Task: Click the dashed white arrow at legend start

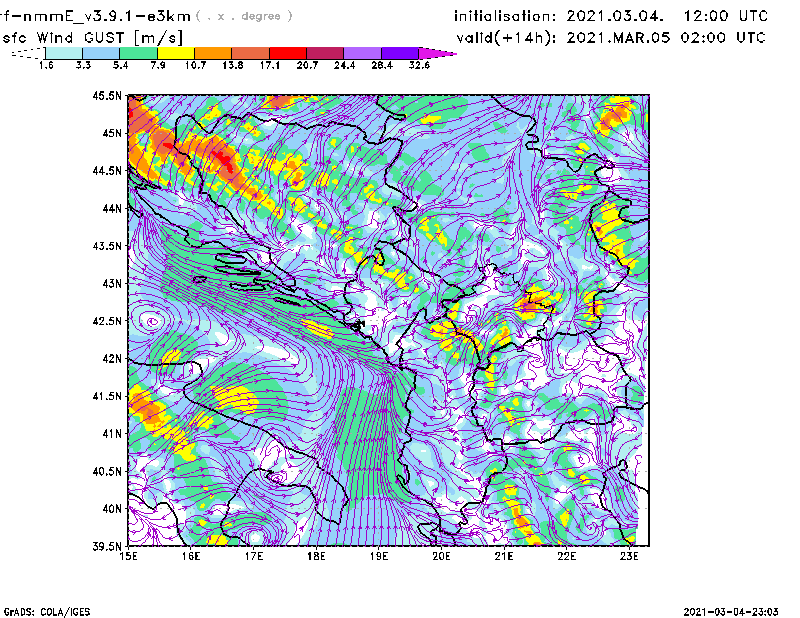Action: [x=28, y=53]
